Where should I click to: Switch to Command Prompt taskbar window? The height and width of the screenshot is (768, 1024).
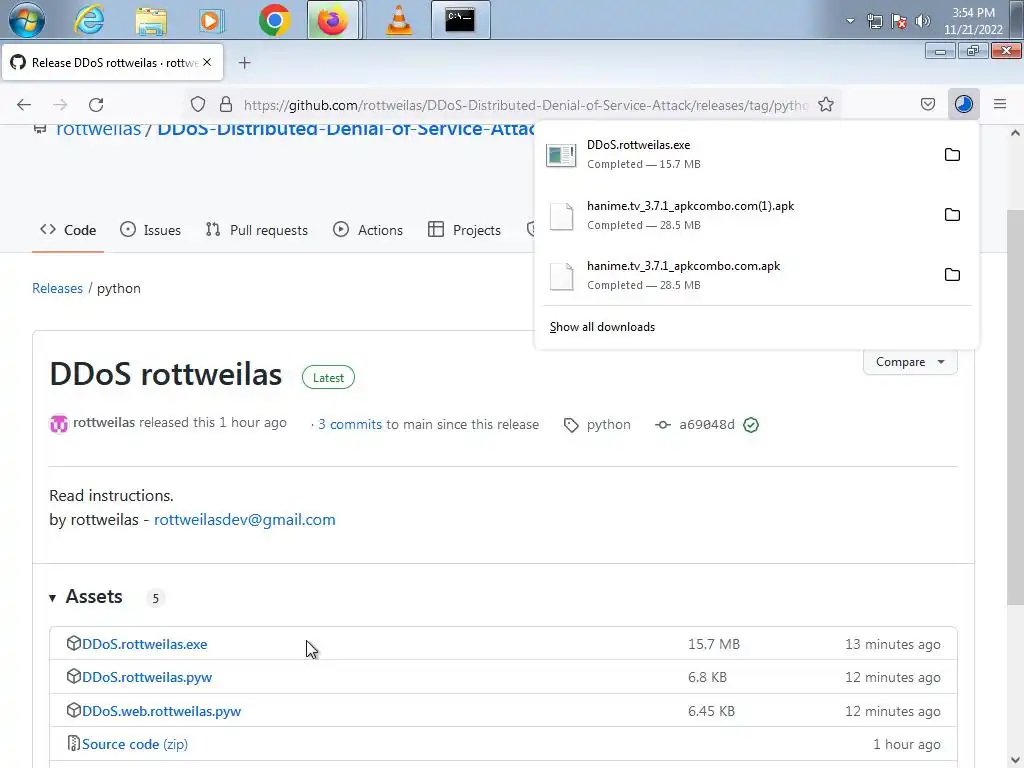[460, 20]
